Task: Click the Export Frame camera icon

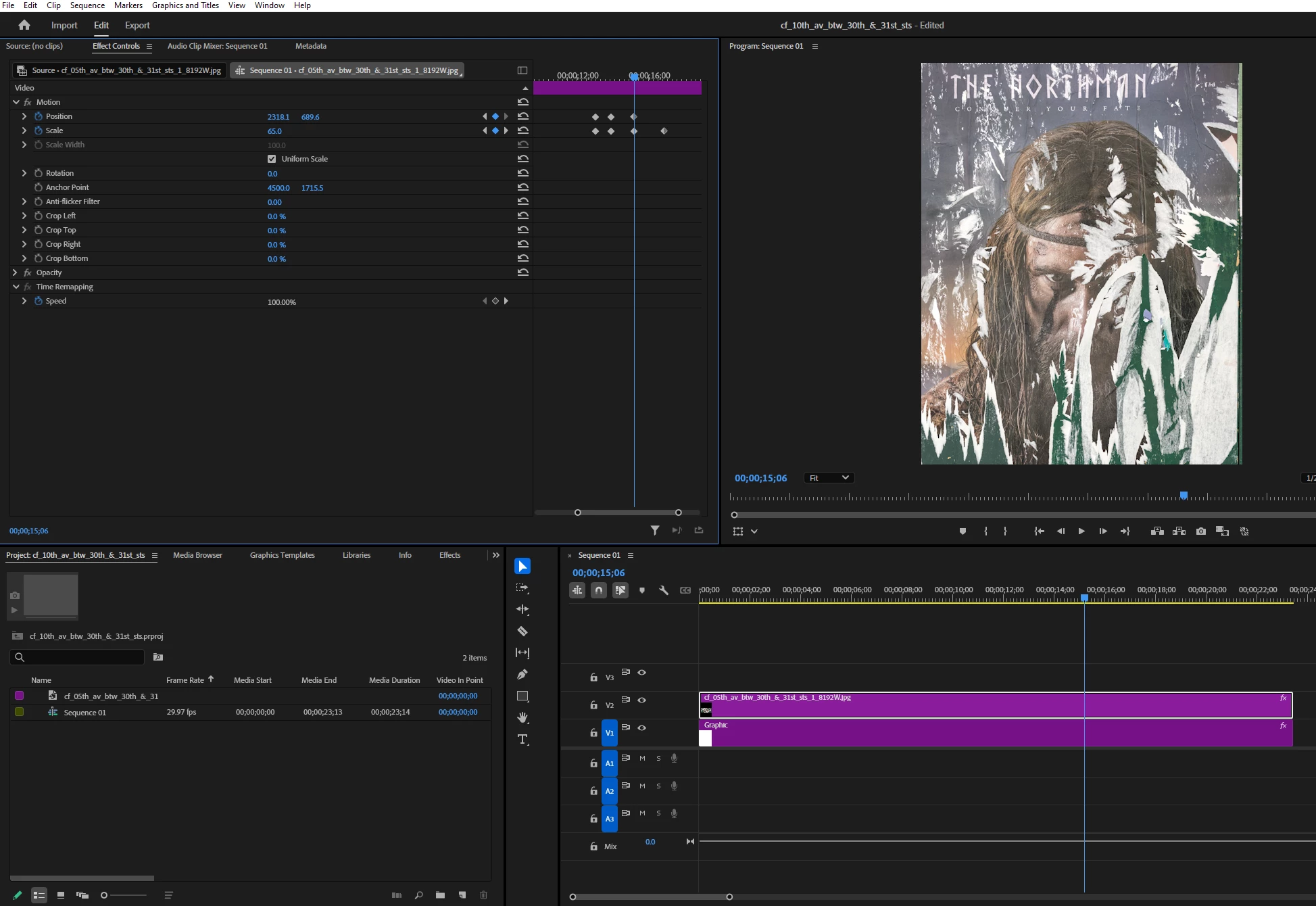Action: [1200, 531]
